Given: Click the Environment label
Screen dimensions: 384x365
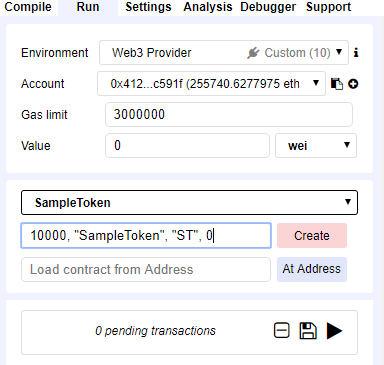Looking at the screenshot, I should (55, 53).
